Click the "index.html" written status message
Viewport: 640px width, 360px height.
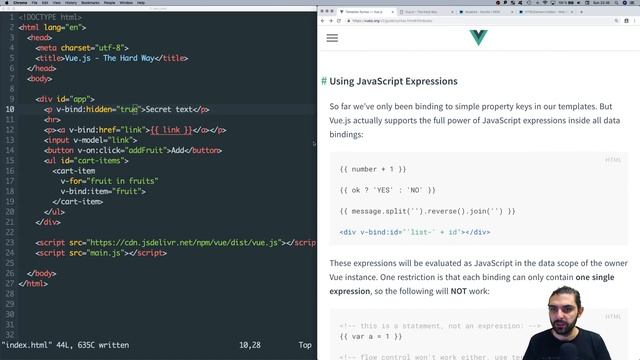pyautogui.click(x=65, y=345)
